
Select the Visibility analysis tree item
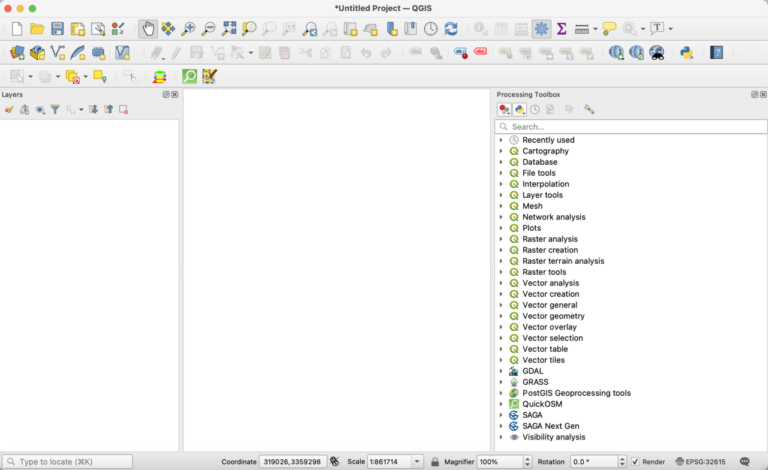(553, 437)
